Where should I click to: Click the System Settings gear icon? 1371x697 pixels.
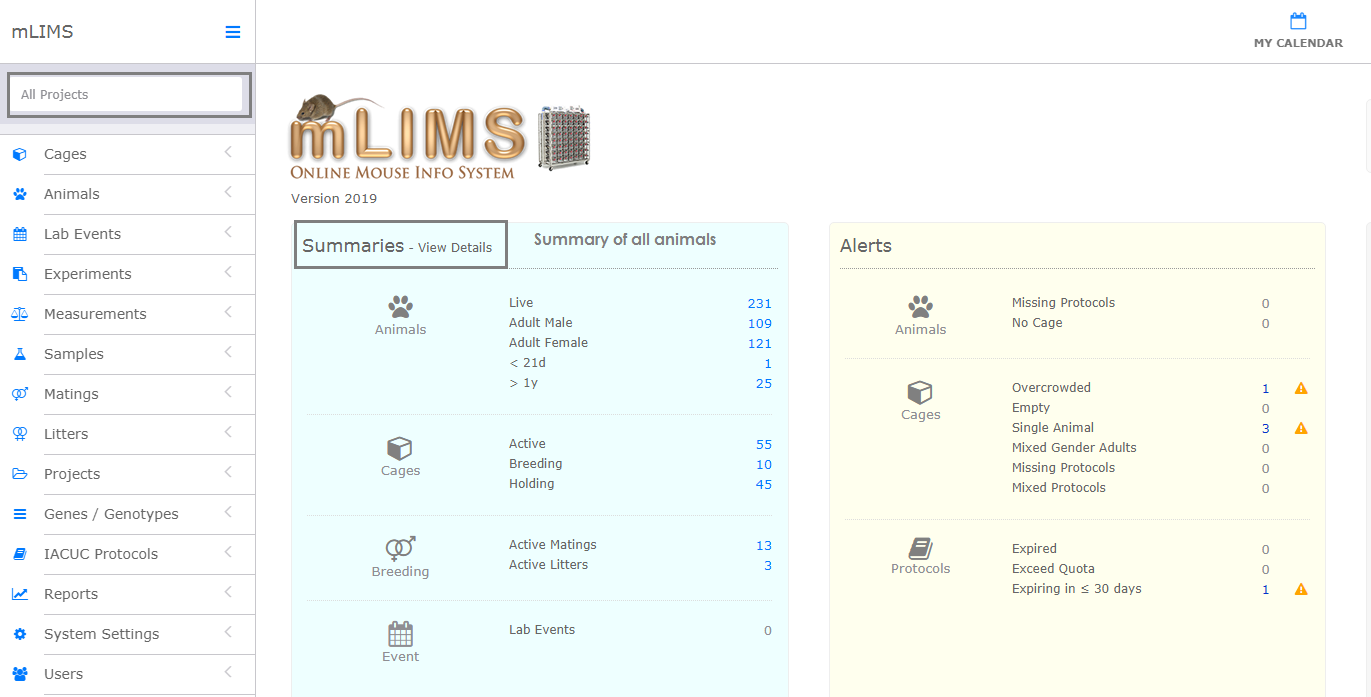pos(19,634)
